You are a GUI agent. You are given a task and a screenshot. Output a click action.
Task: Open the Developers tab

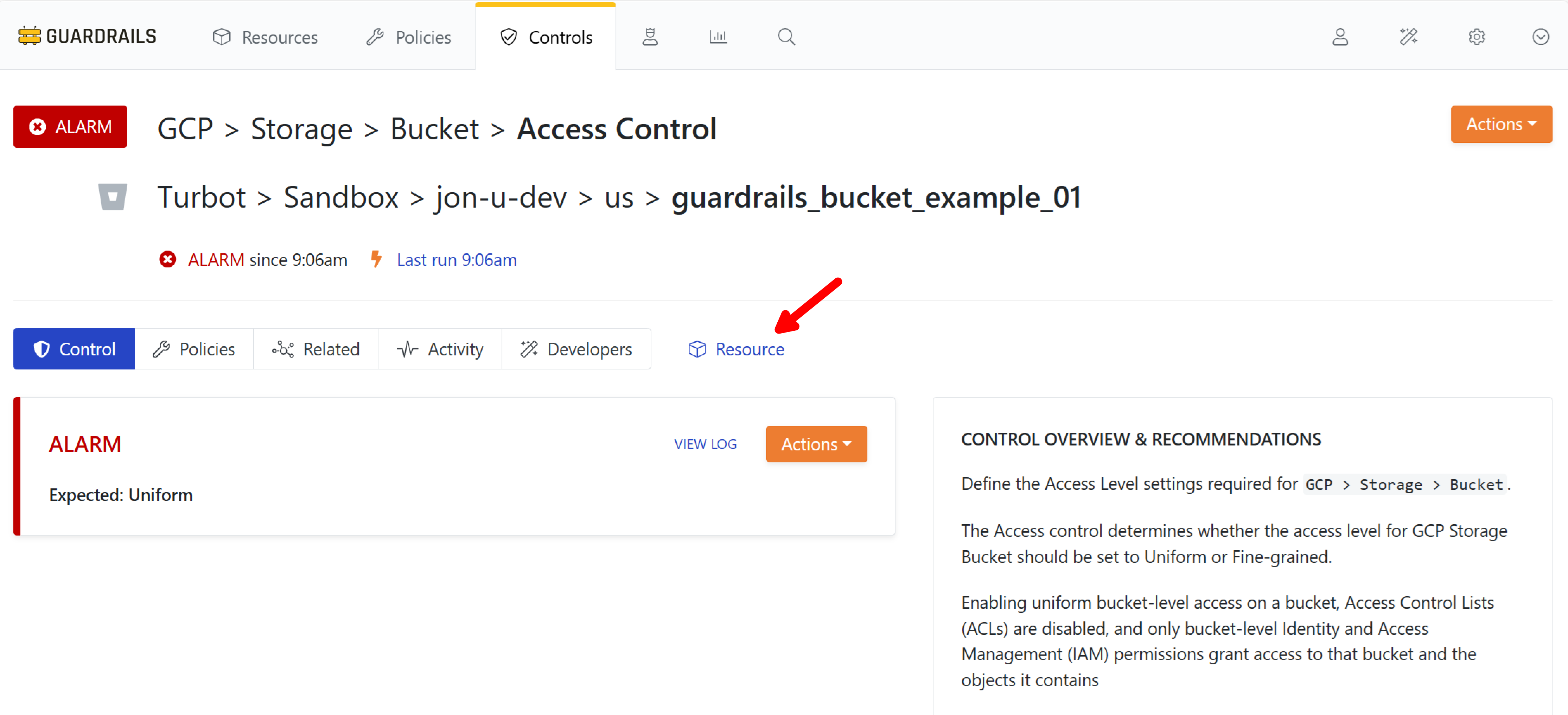click(x=576, y=348)
